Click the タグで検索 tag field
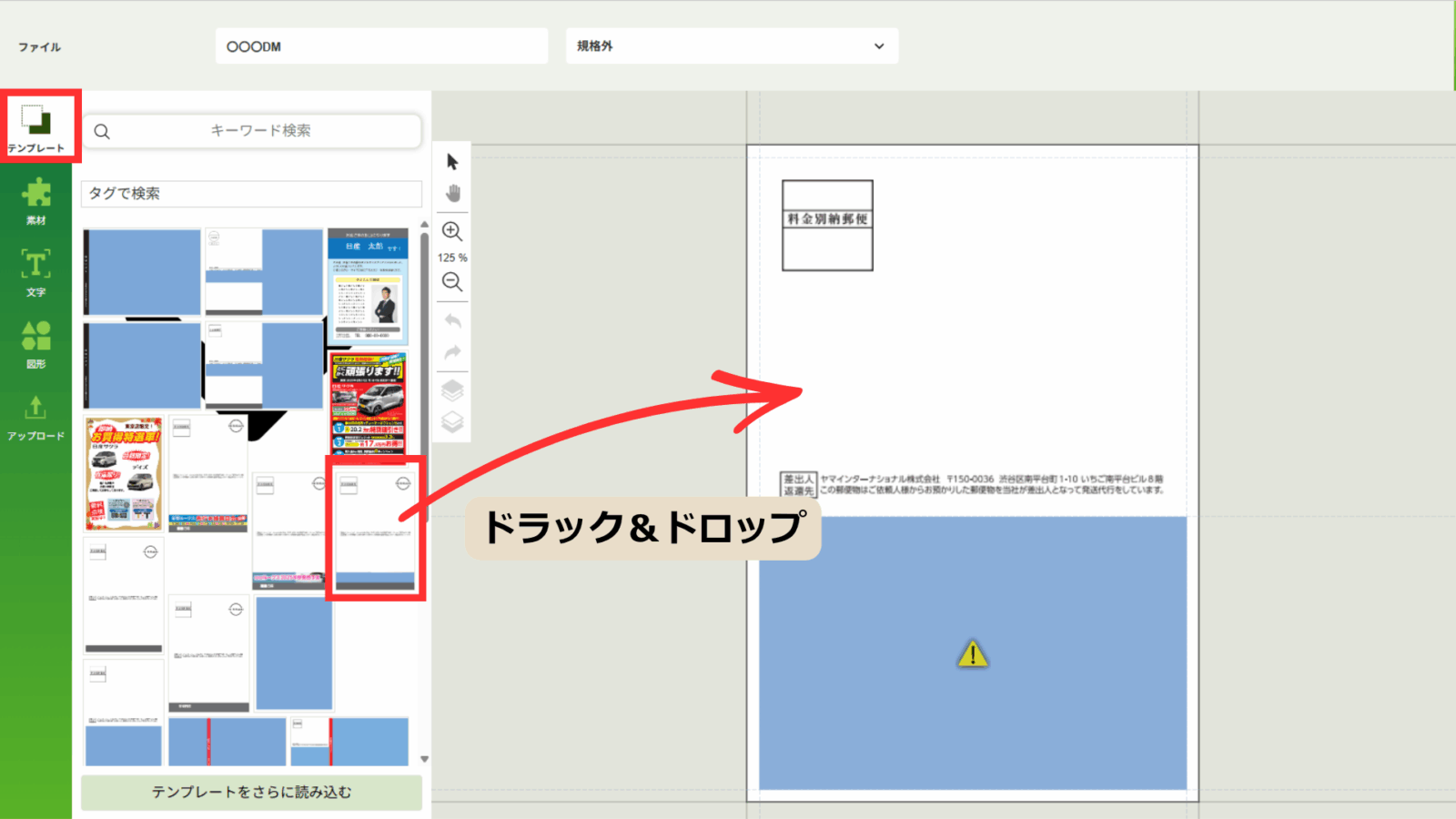Image resolution: width=1456 pixels, height=819 pixels. pyautogui.click(x=251, y=194)
